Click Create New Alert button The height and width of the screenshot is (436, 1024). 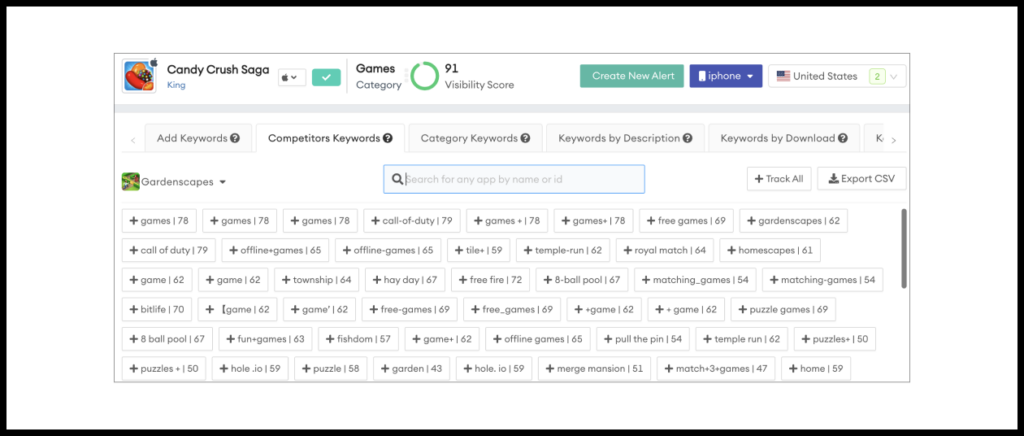click(631, 76)
